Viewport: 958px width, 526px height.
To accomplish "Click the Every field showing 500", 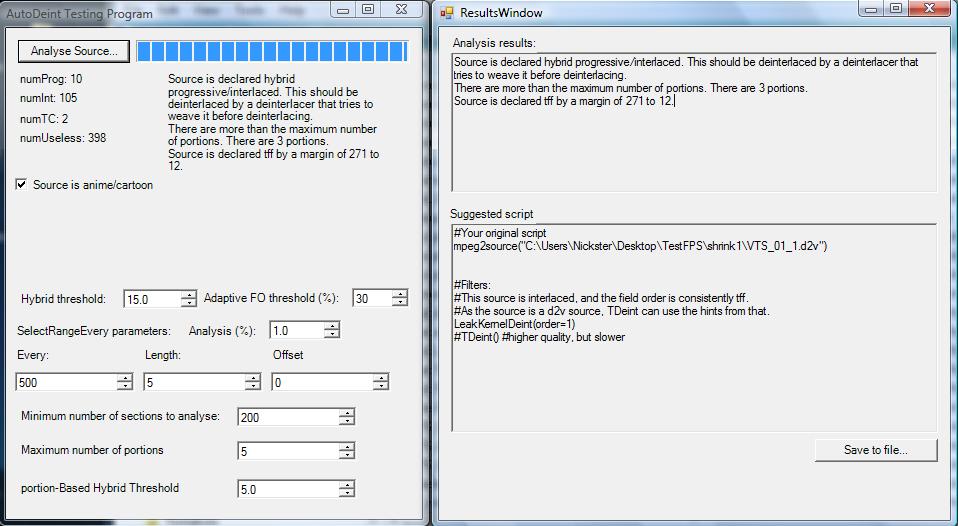I will [x=66, y=382].
